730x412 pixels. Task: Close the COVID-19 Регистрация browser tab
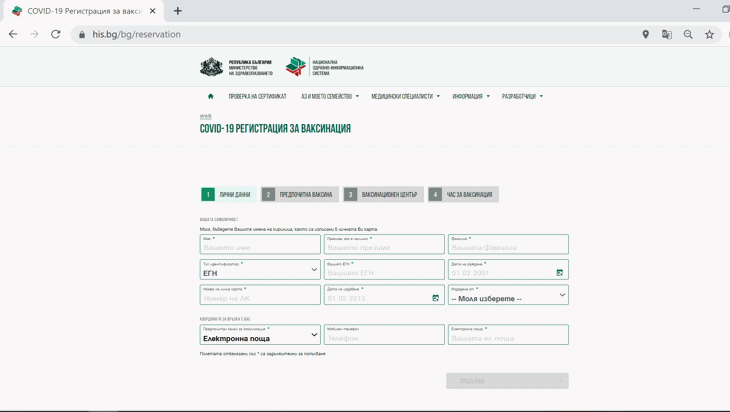[x=152, y=11]
